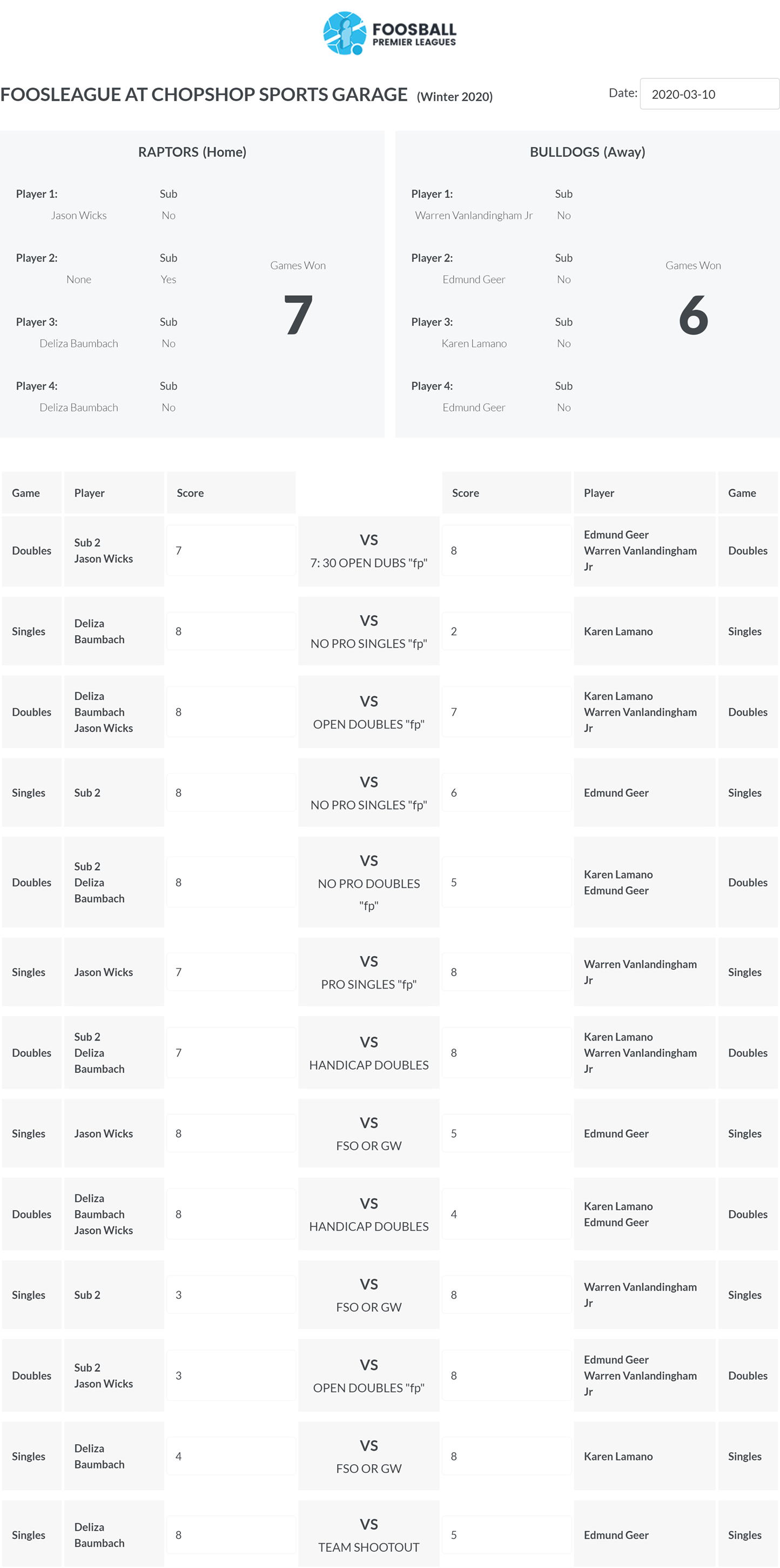
Task: Edit Bulldogs score 5 in TEAM SHOOTOUT
Action: [x=506, y=1534]
